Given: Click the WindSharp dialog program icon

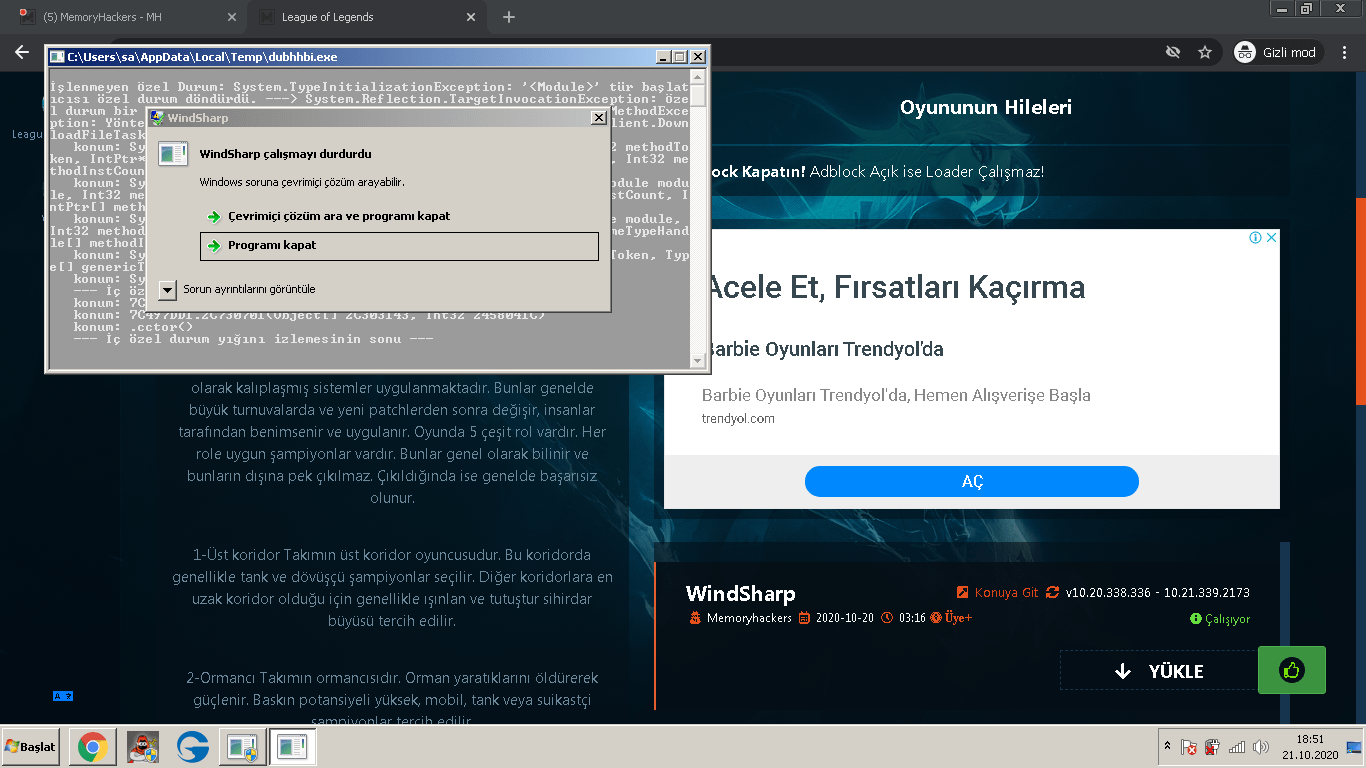Looking at the screenshot, I should click(x=173, y=154).
